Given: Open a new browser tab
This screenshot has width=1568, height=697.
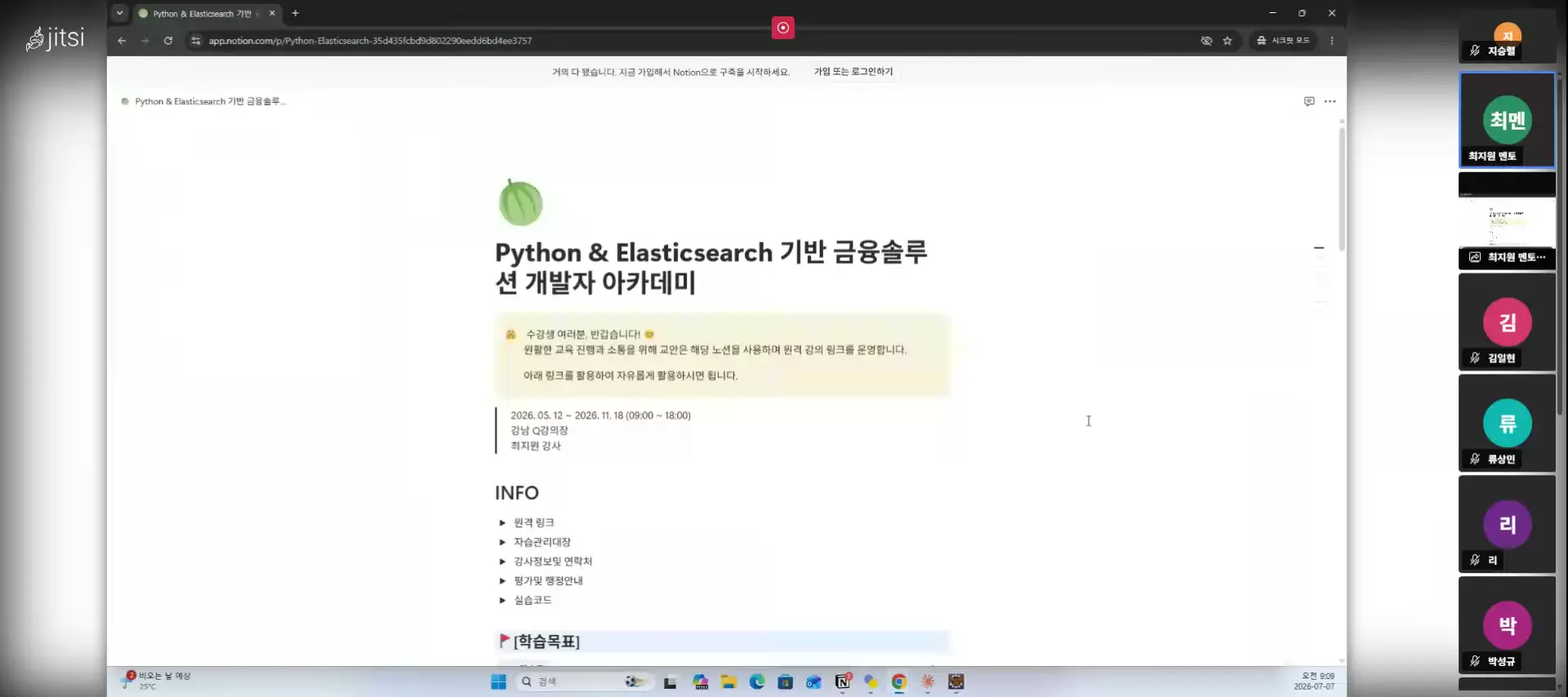Looking at the screenshot, I should (x=296, y=13).
